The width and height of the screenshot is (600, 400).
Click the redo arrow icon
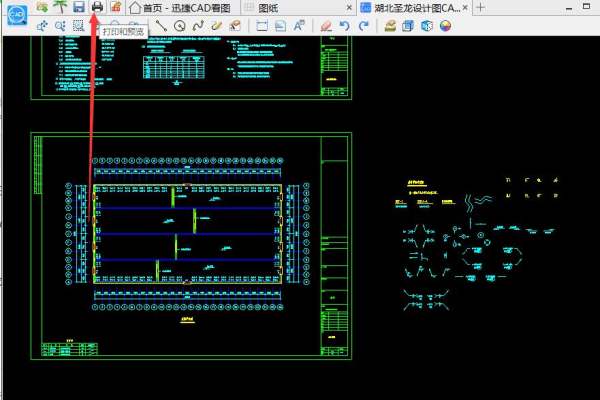click(362, 26)
